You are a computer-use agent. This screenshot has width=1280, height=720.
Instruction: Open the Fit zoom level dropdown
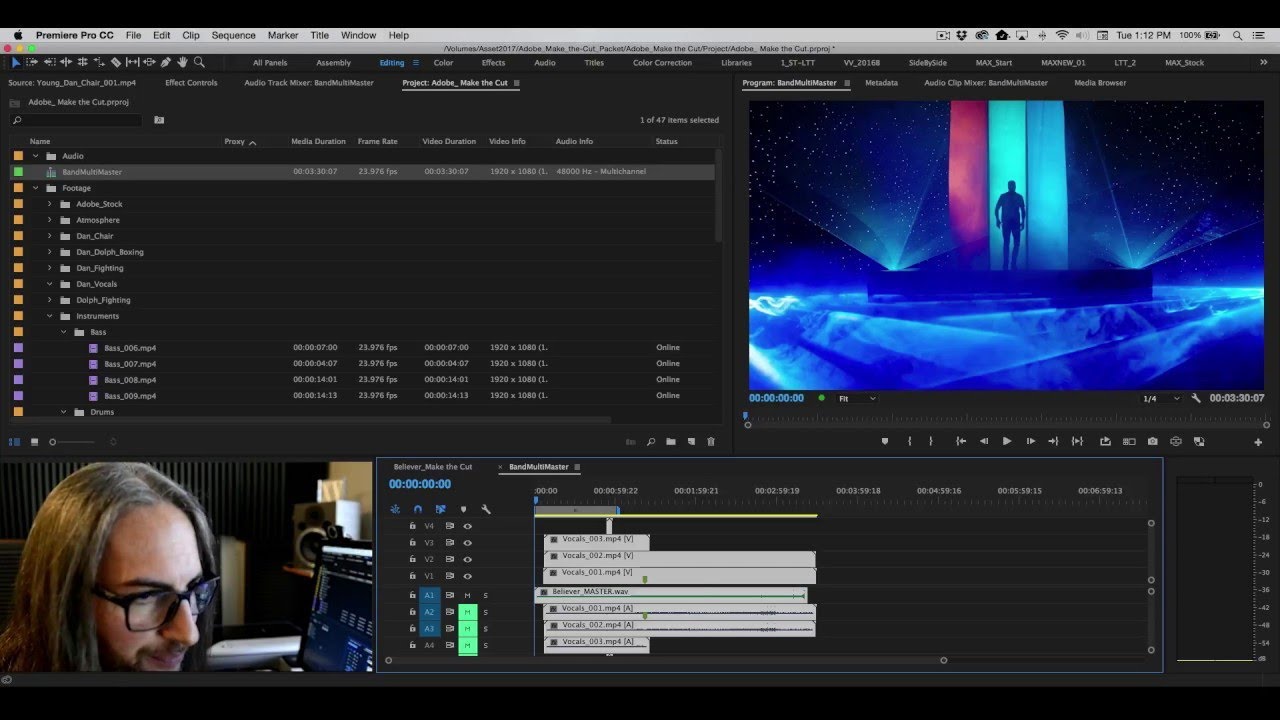(x=857, y=398)
